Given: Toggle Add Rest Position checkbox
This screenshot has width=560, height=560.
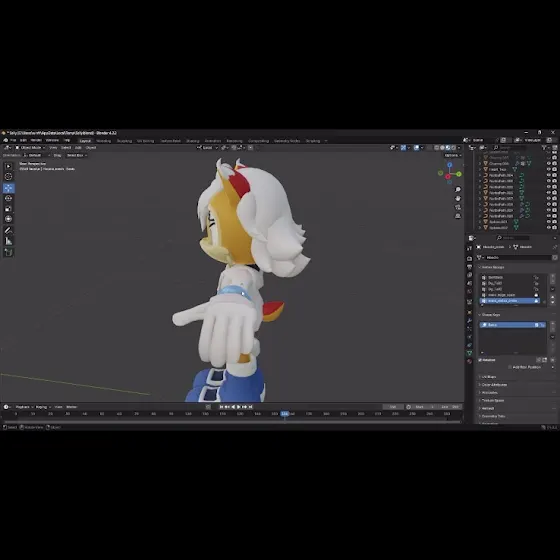Looking at the screenshot, I should point(510,367).
